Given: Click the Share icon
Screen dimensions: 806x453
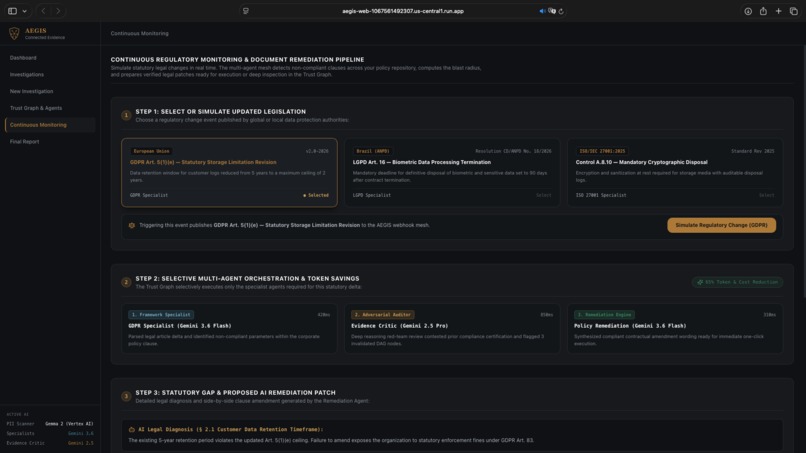Looking at the screenshot, I should 763,11.
